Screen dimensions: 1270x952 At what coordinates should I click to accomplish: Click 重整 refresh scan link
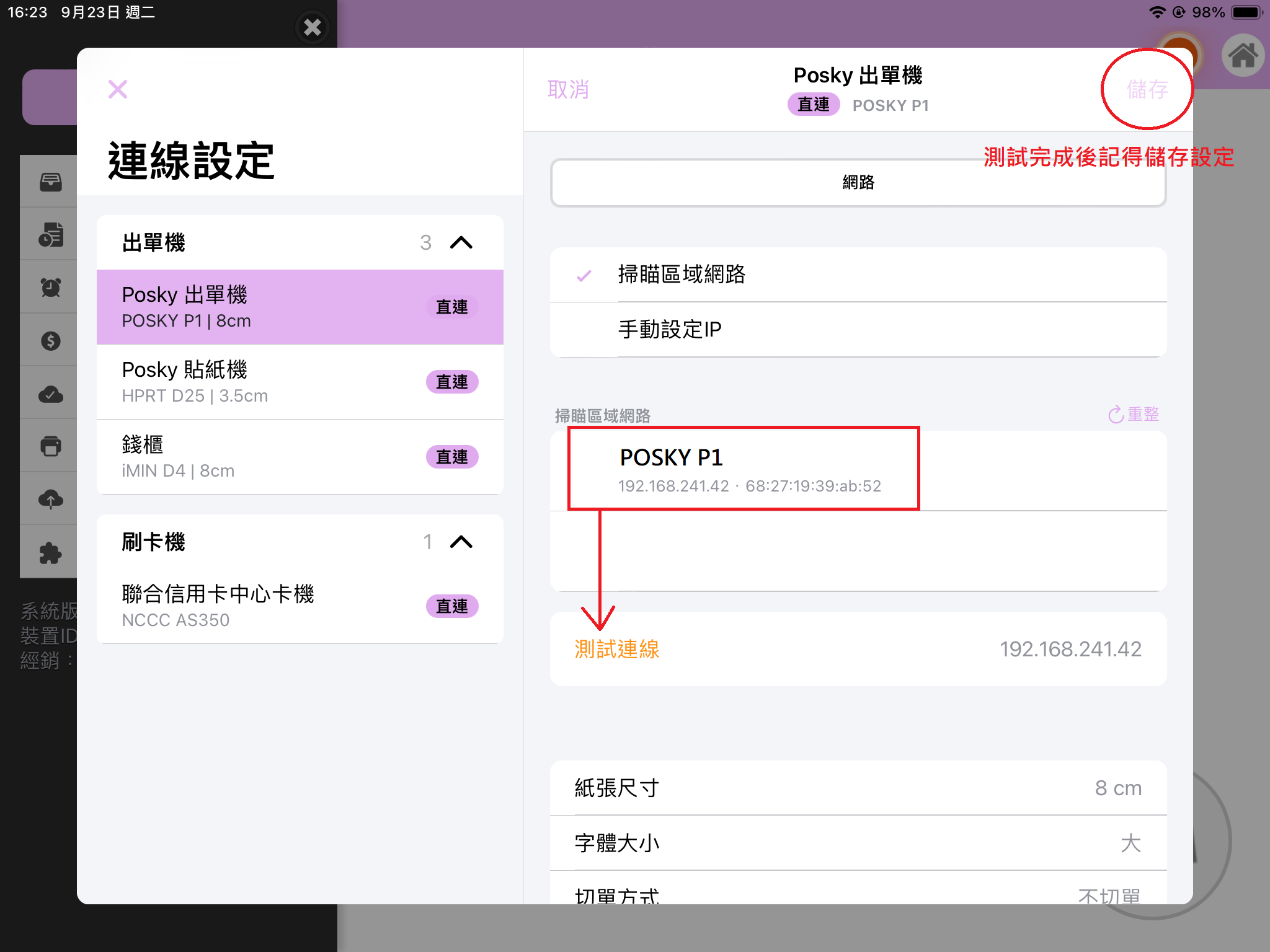pos(1134,414)
